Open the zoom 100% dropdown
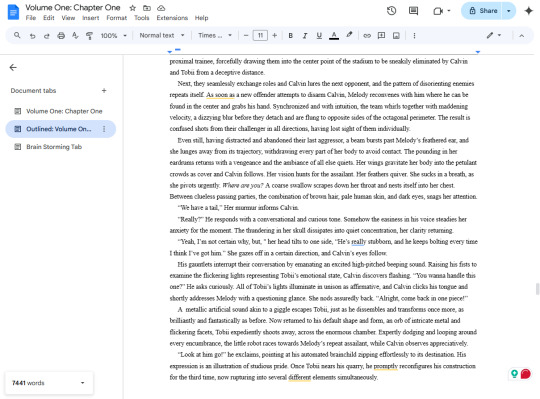The image size is (540, 399). tap(114, 35)
